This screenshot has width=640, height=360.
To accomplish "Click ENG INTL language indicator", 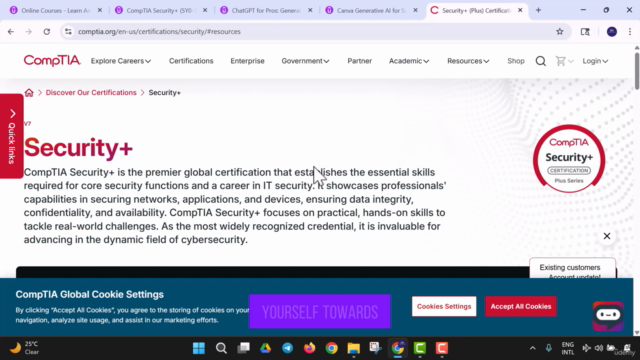I will [567, 348].
